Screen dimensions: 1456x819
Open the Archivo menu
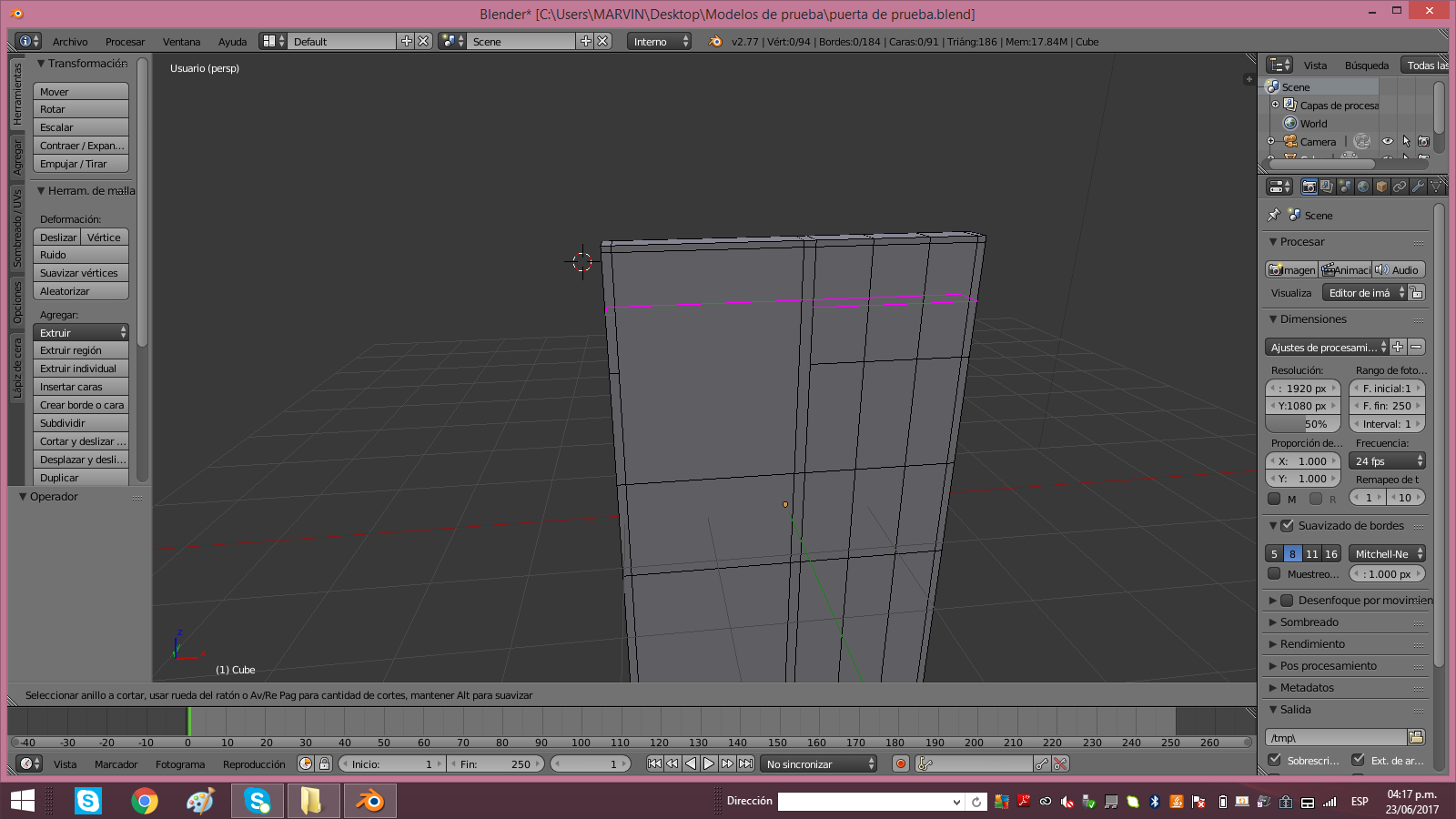[70, 42]
